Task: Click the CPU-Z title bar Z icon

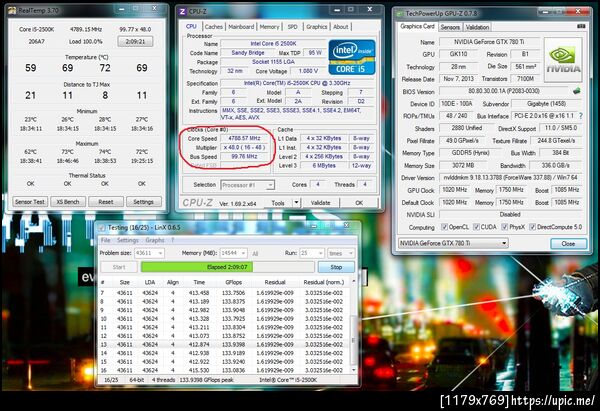Action: (x=183, y=11)
